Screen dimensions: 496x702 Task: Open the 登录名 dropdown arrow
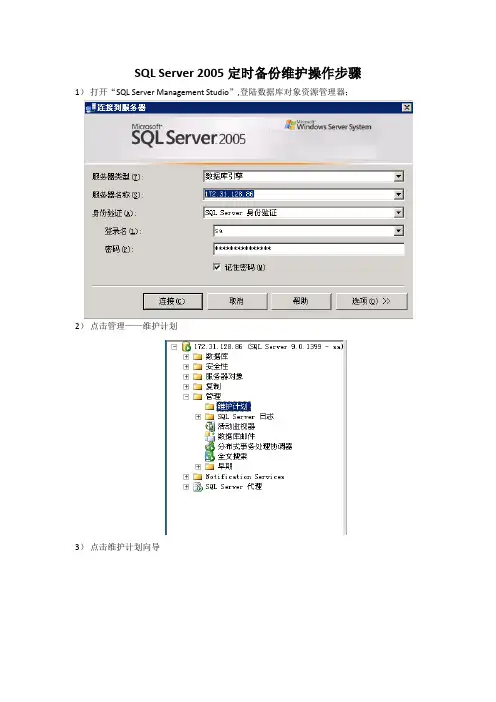[x=398, y=231]
